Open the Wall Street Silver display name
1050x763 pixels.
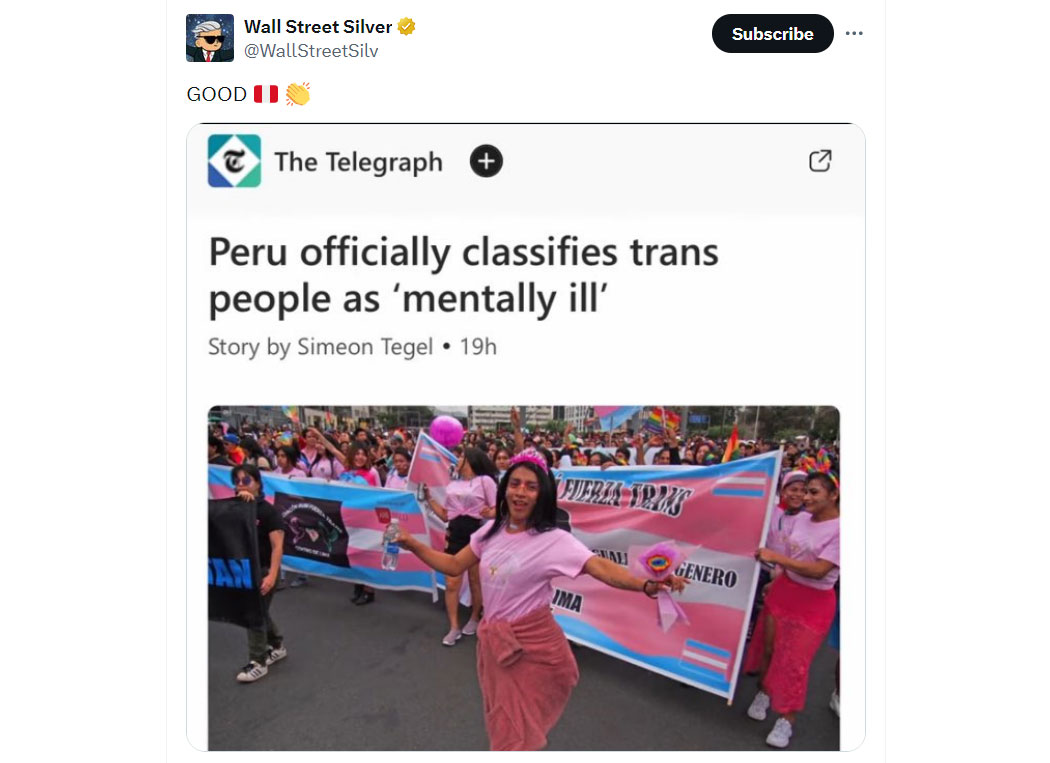click(x=318, y=27)
